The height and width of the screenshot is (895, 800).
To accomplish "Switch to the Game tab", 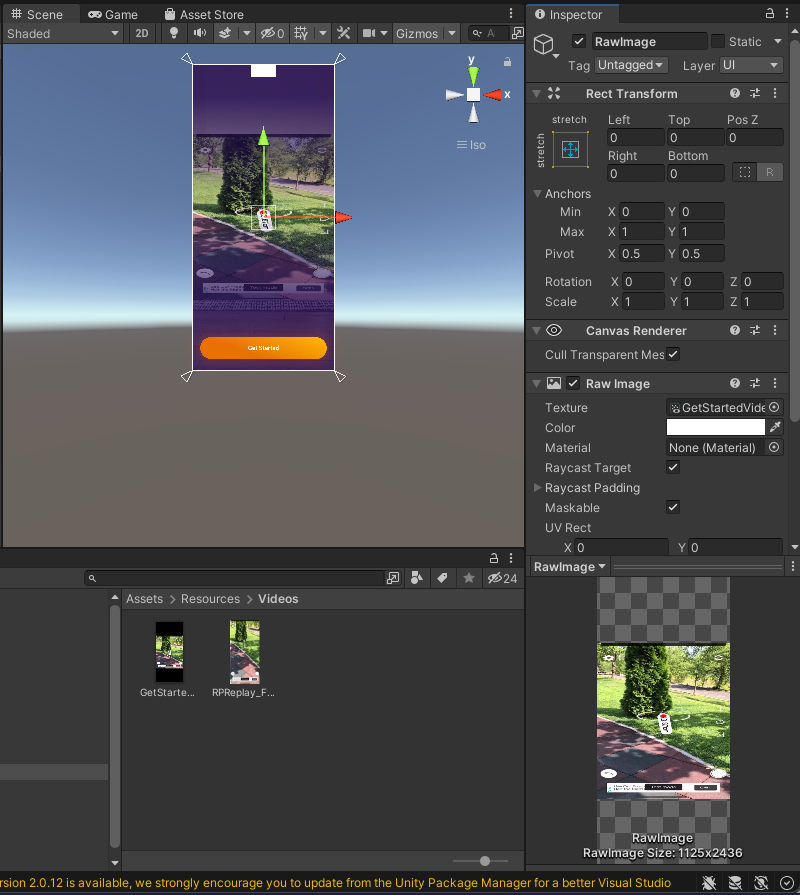I will 113,14.
